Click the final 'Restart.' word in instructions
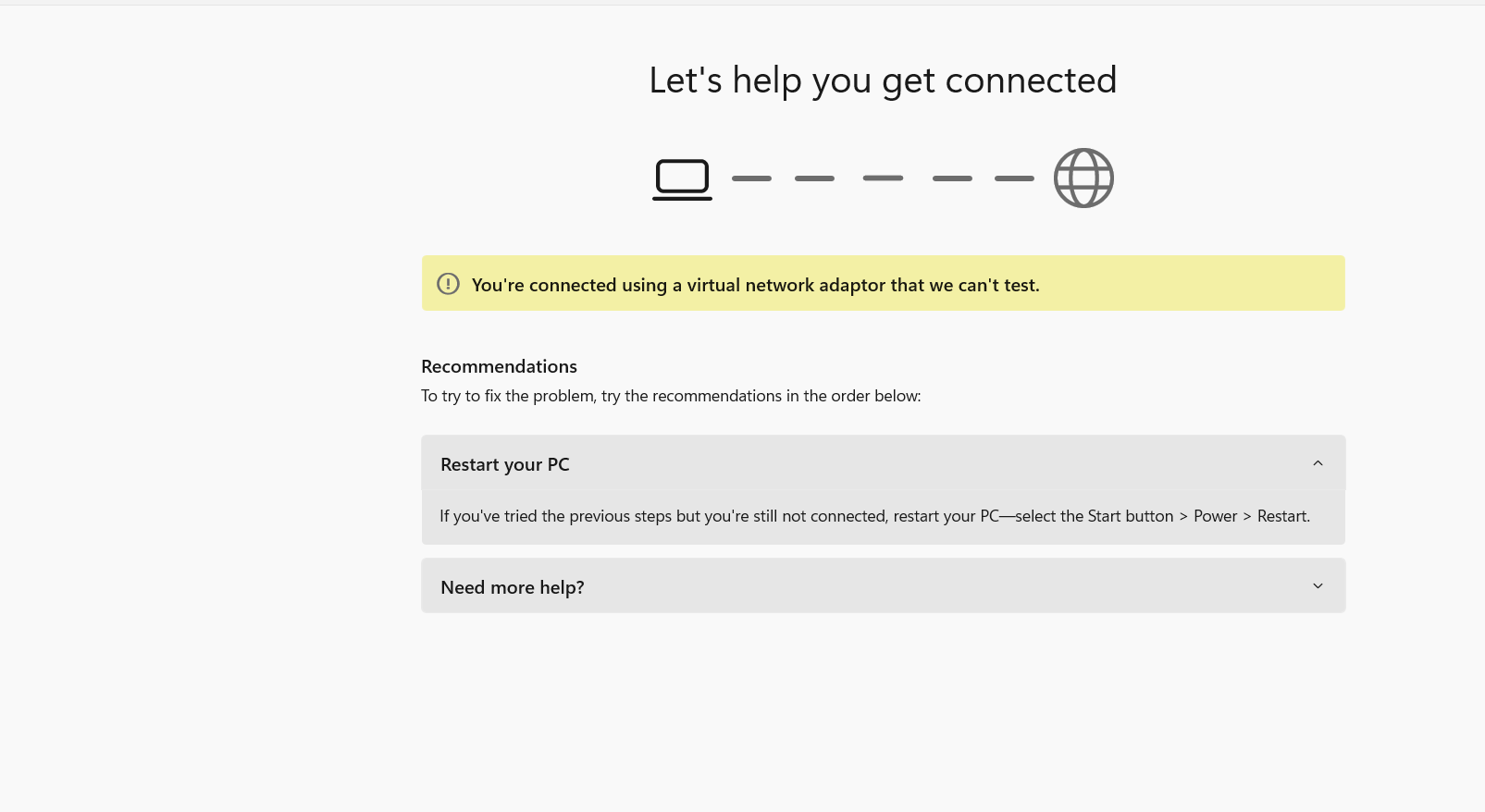1485x812 pixels. tap(1283, 516)
